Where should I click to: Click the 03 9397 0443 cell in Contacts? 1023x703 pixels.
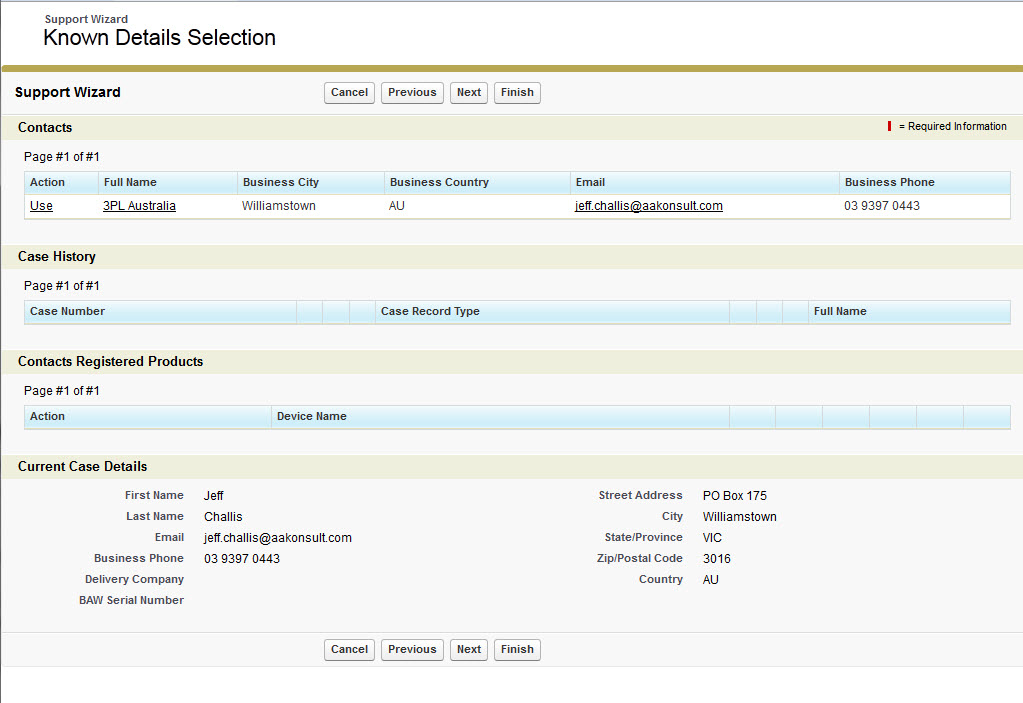pos(881,206)
